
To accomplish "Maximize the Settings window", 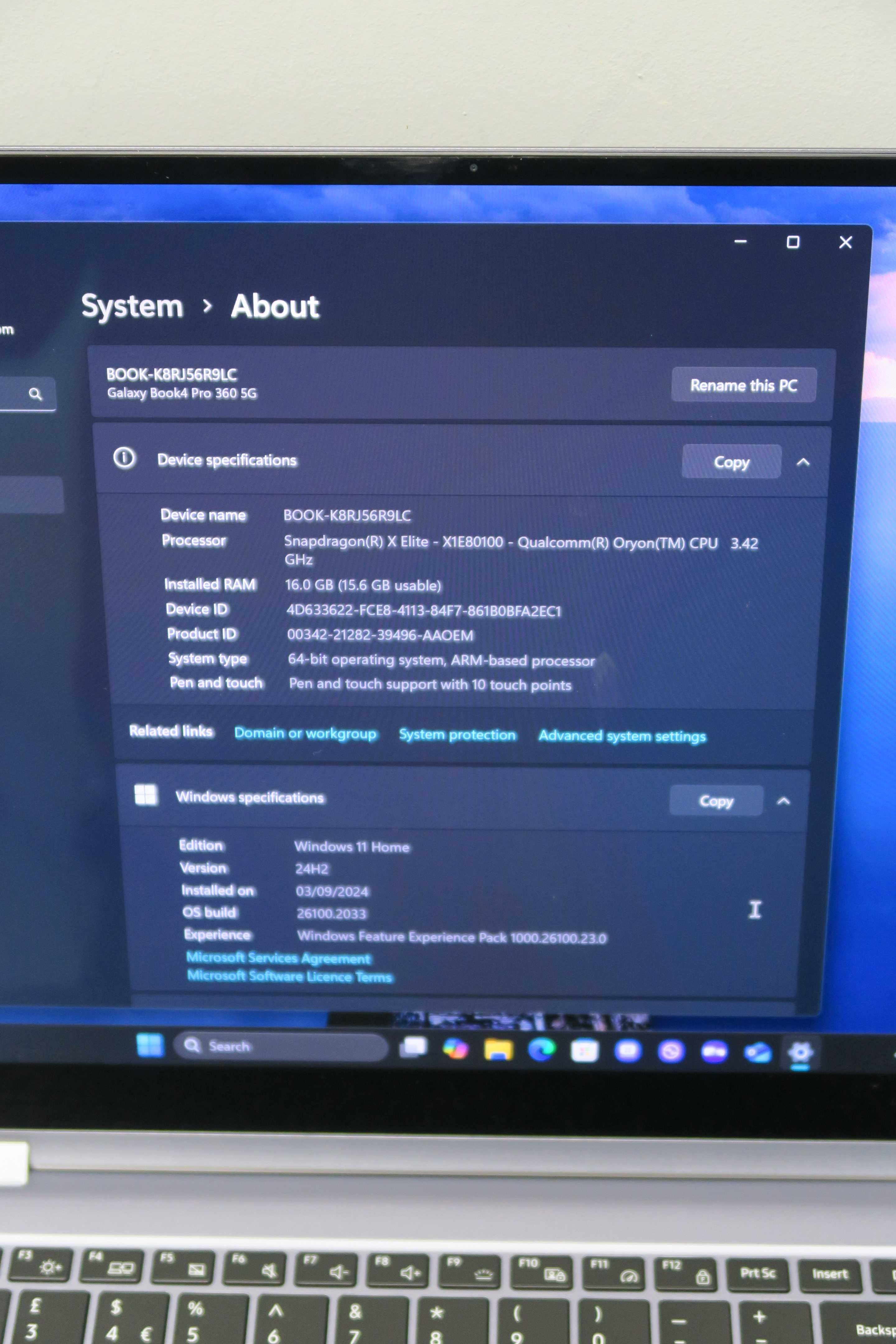I will [x=793, y=242].
